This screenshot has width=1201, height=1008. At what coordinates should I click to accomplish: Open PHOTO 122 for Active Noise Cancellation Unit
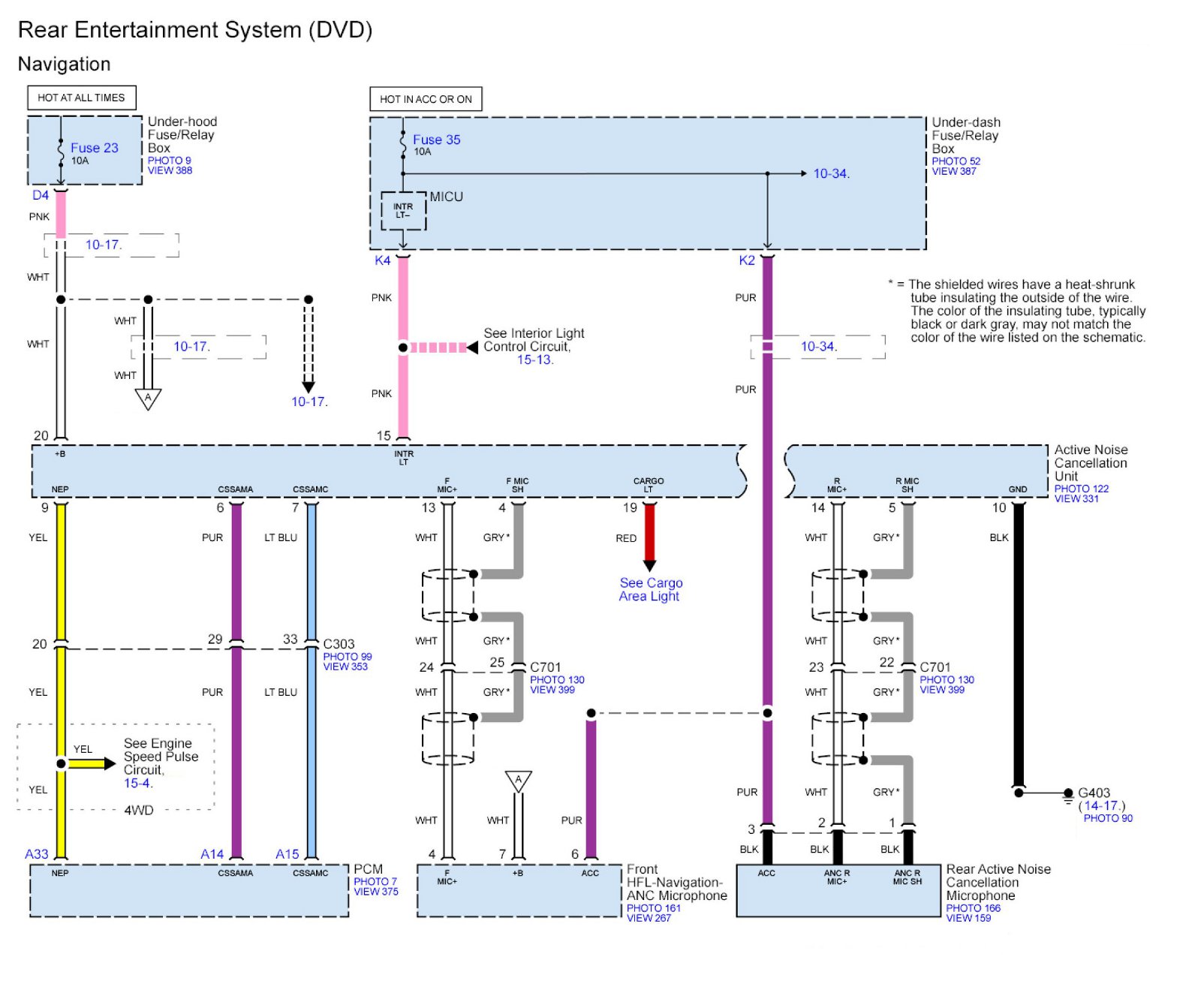coord(1081,489)
